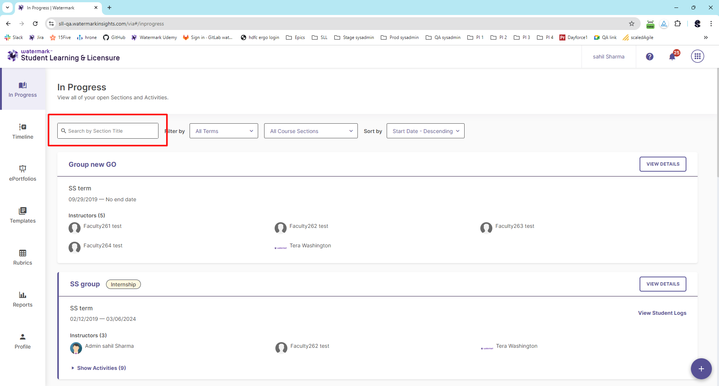Open the scaledAgile bookmark
The image size is (719, 386).
coord(638,38)
